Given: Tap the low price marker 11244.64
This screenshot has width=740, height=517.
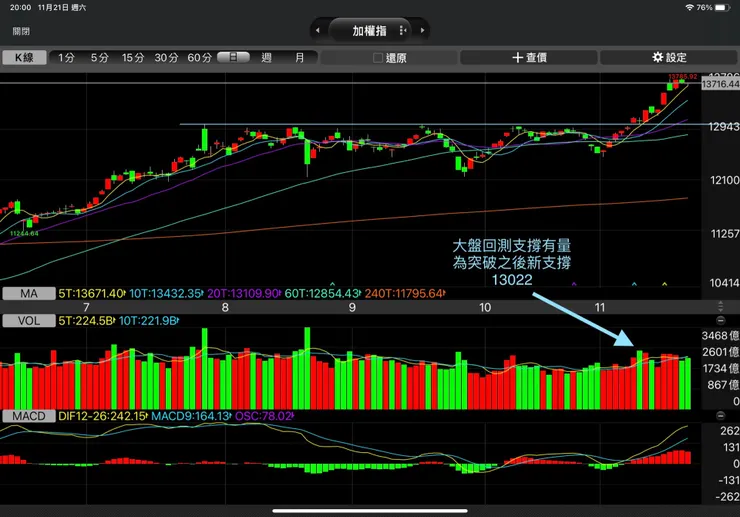Looking at the screenshot, I should [24, 234].
